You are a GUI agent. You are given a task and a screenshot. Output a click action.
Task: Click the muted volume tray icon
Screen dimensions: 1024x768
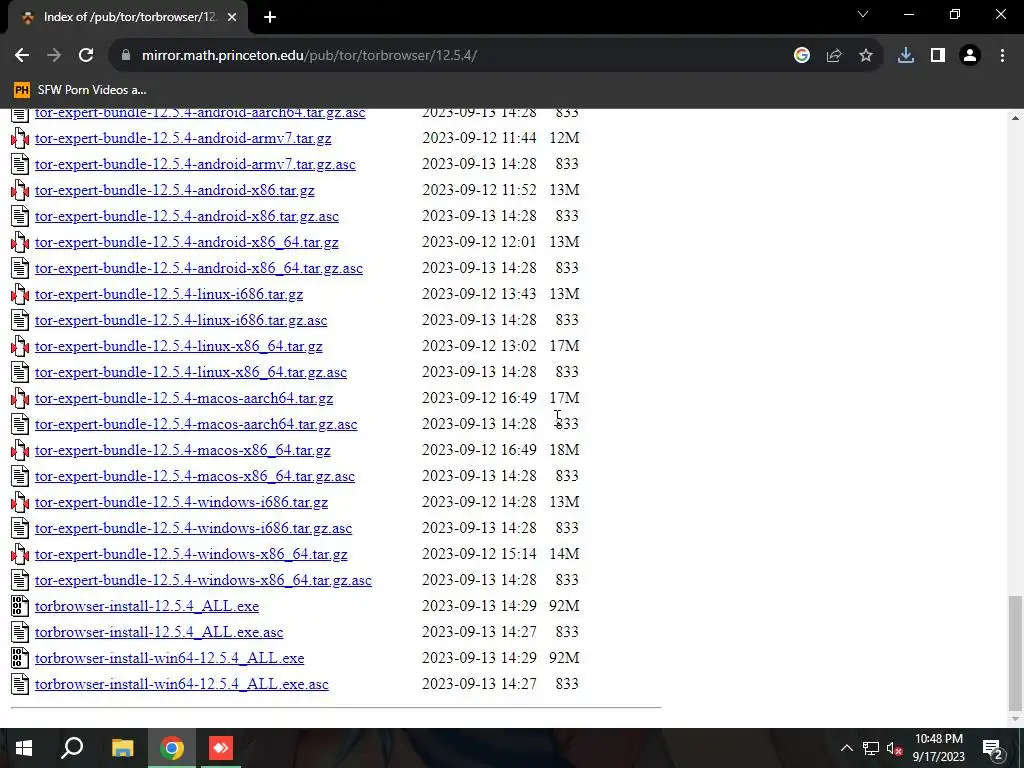895,748
